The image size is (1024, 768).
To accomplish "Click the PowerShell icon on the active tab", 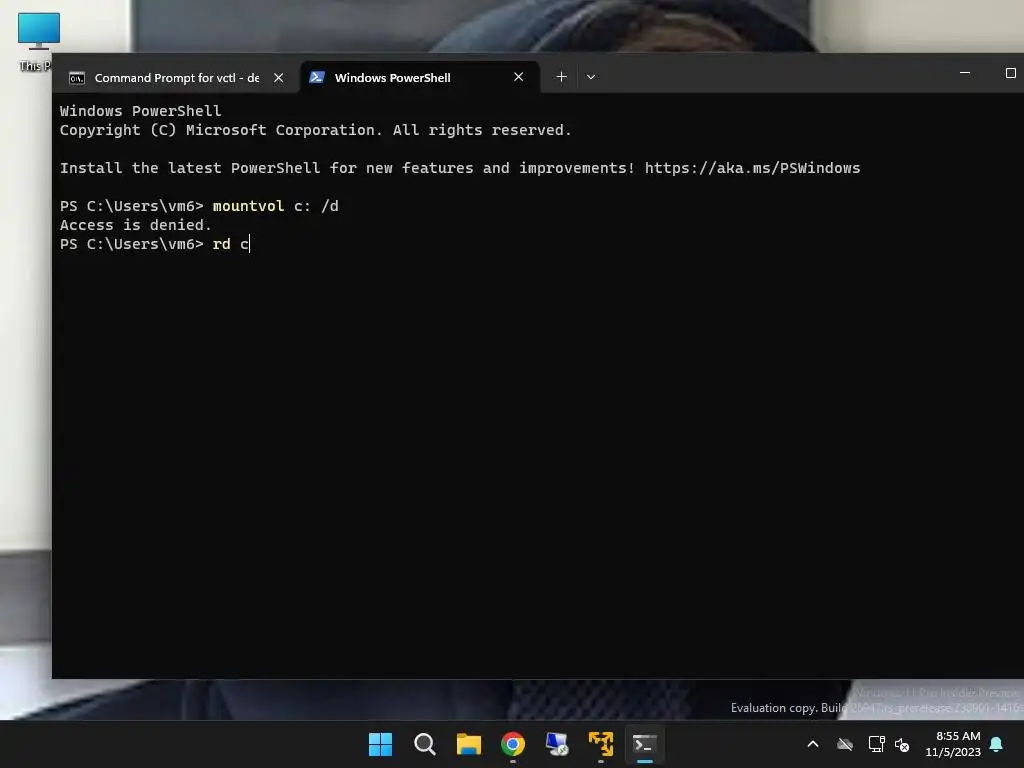I will (317, 77).
